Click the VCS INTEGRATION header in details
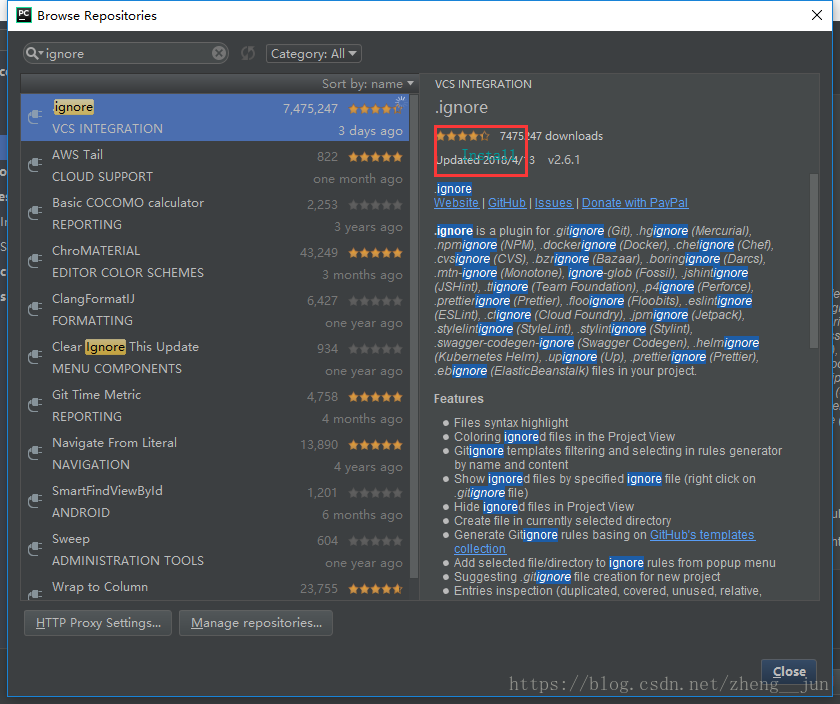This screenshot has width=840, height=704. (483, 84)
